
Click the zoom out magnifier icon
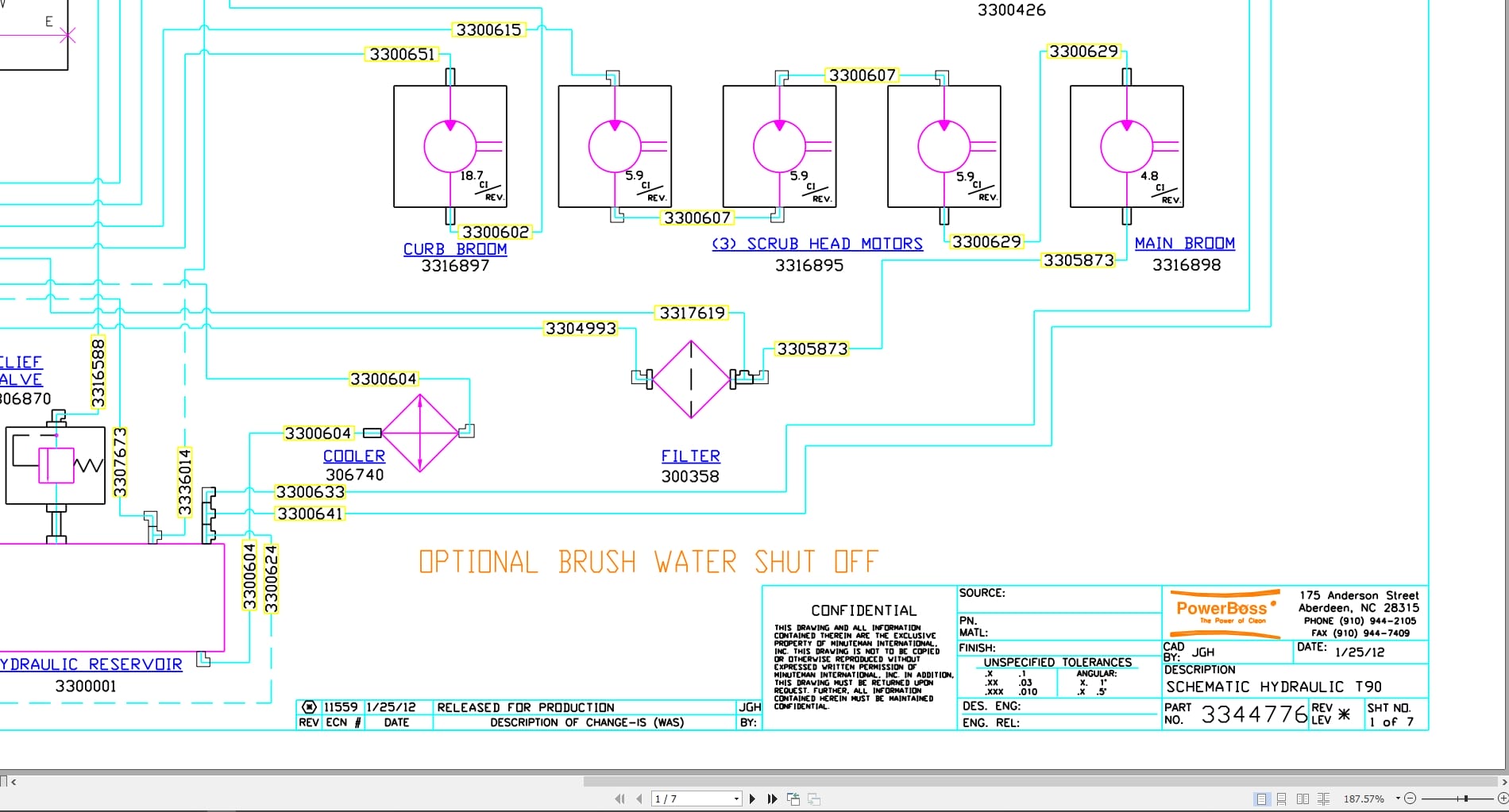click(1411, 799)
